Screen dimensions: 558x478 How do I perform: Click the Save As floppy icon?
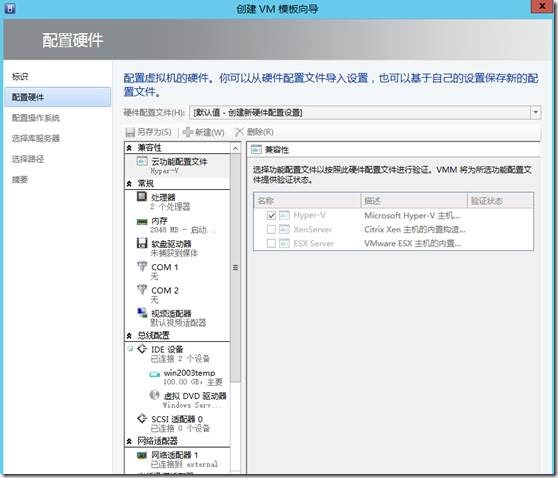130,132
